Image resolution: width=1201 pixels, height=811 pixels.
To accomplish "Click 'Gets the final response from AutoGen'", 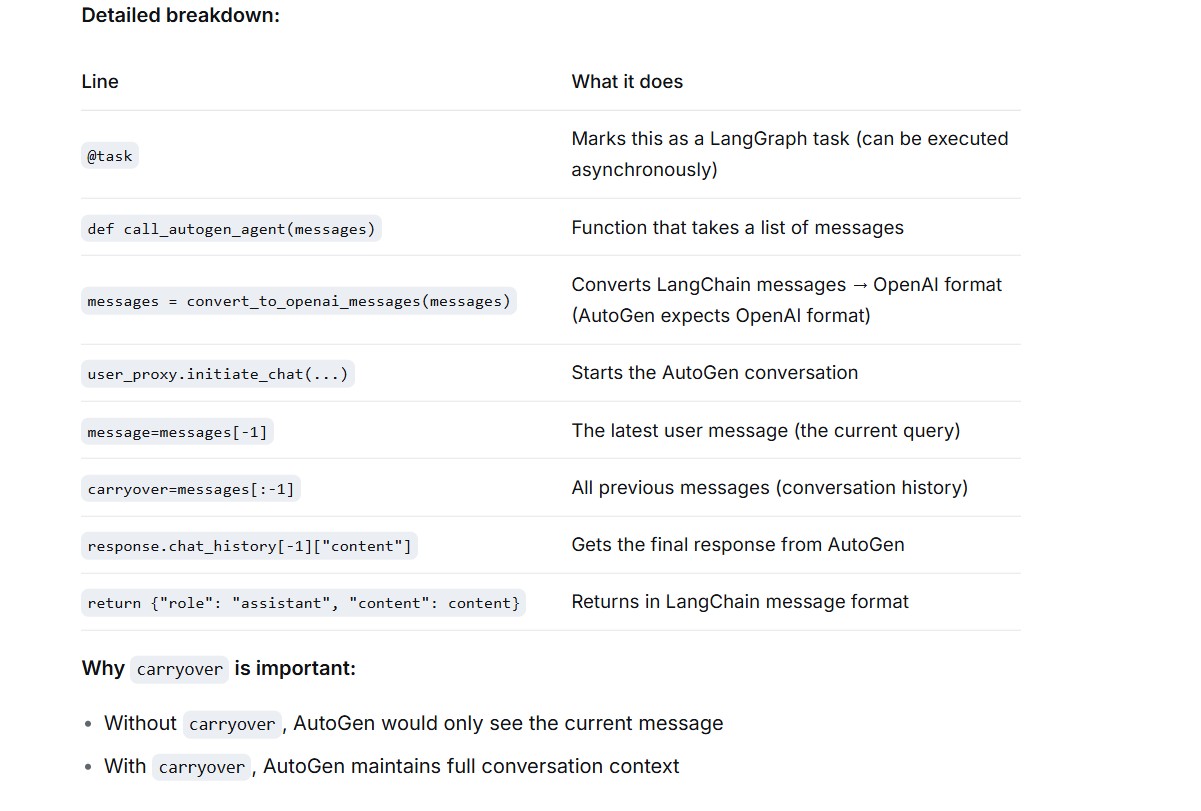I will (x=738, y=545).
